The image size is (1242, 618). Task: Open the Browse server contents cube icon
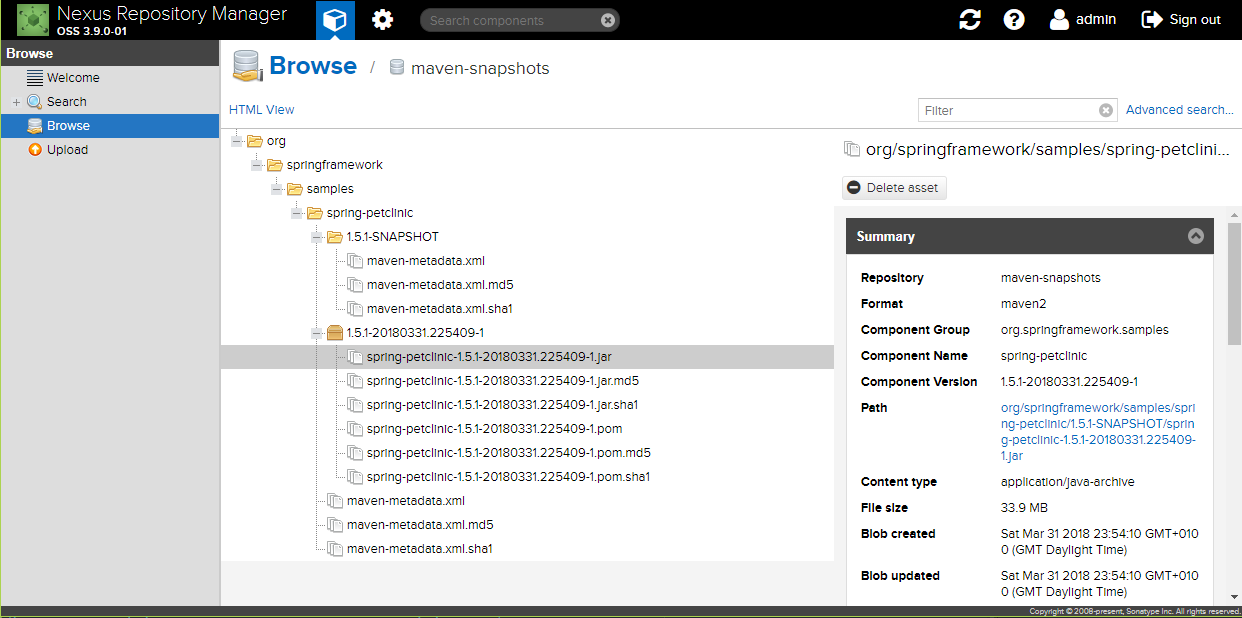pyautogui.click(x=335, y=20)
